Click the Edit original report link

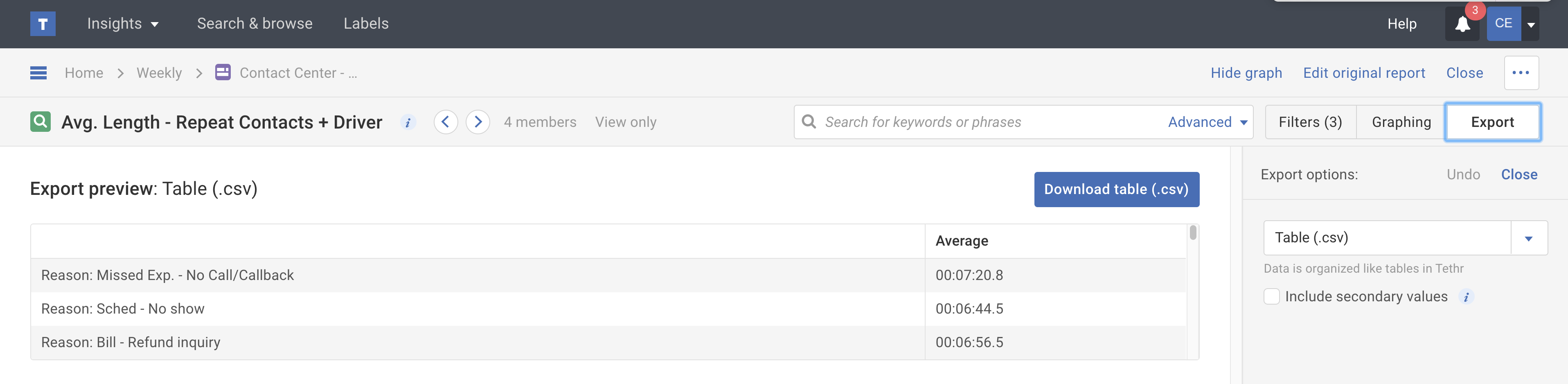coord(1363,73)
